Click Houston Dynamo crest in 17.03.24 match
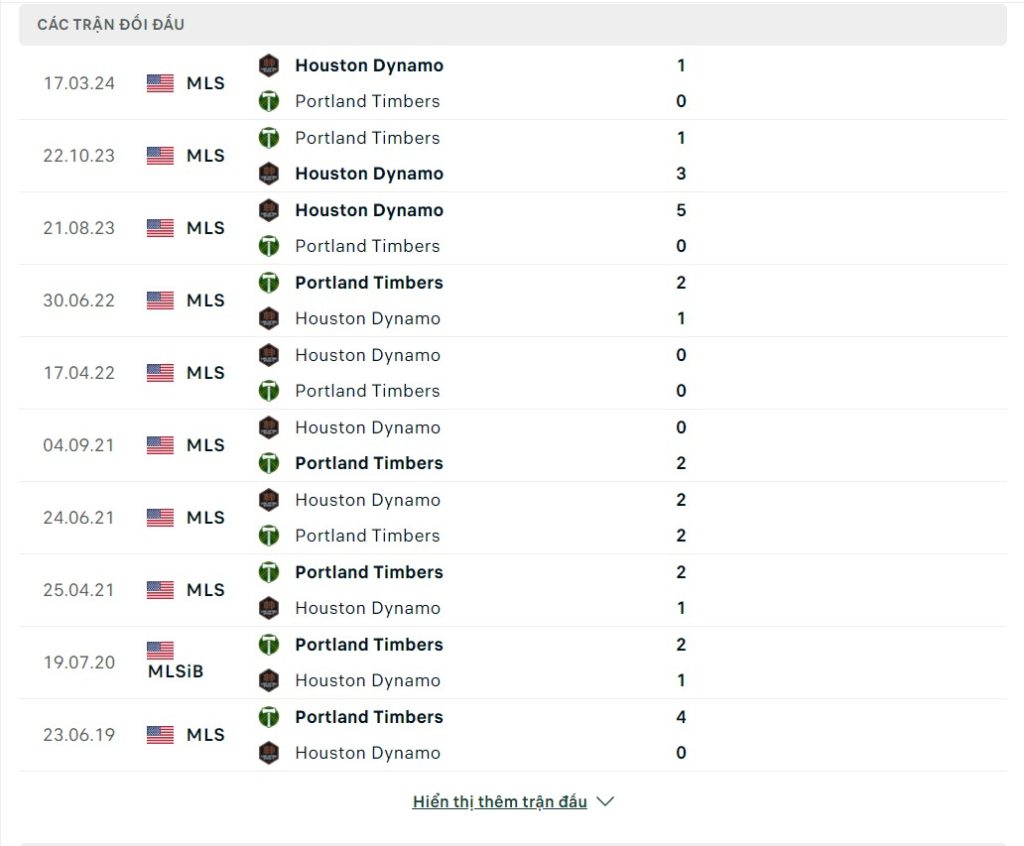 [268, 66]
